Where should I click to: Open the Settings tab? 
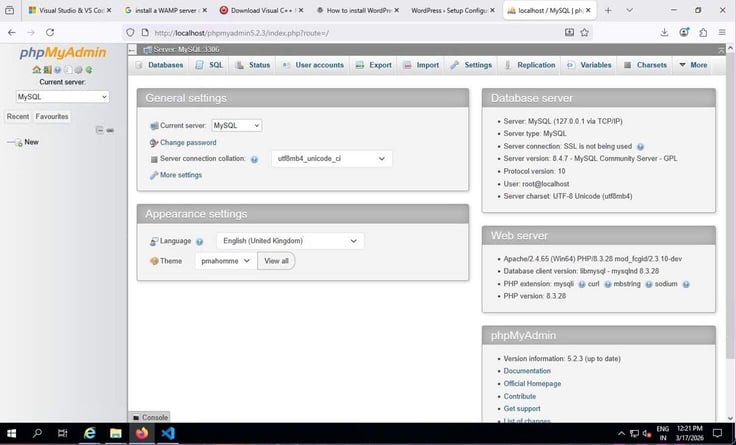[471, 65]
